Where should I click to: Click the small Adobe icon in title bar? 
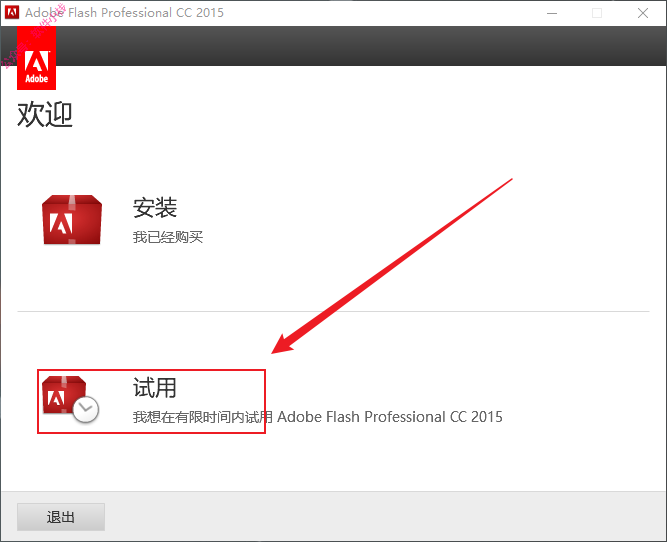tap(12, 12)
